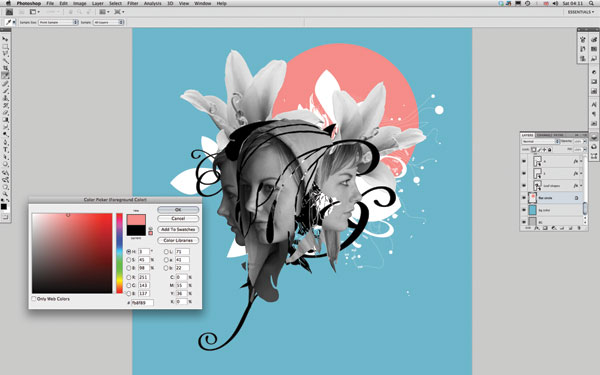Screen dimensions: 600x375
Task: Click the new pink color swatch
Action: [x=136, y=220]
